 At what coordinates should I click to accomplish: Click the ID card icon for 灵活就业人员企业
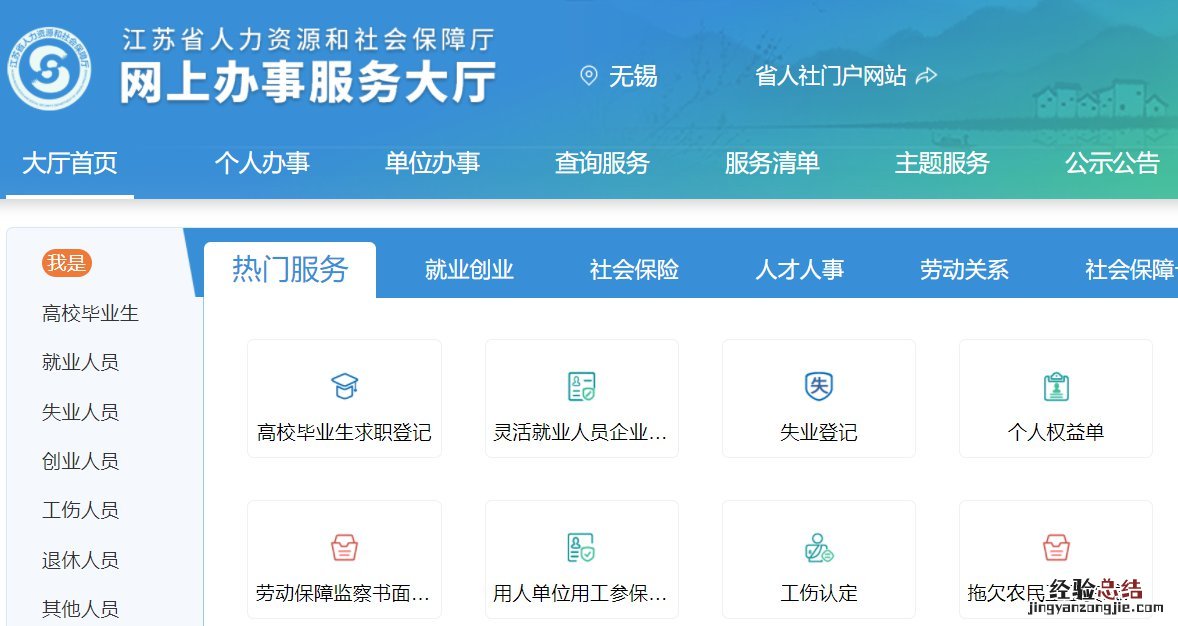(581, 386)
